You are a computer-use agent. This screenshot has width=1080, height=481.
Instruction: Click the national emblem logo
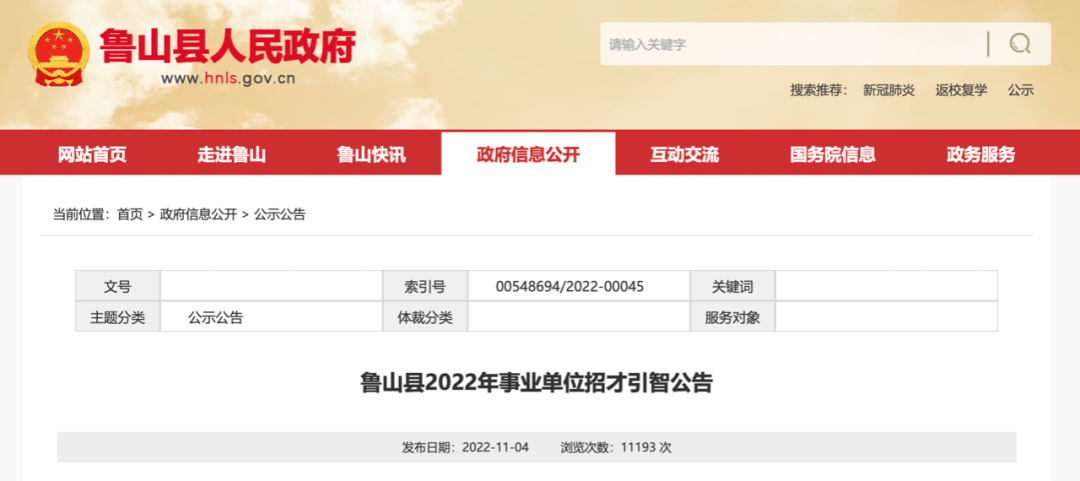pyautogui.click(x=59, y=54)
